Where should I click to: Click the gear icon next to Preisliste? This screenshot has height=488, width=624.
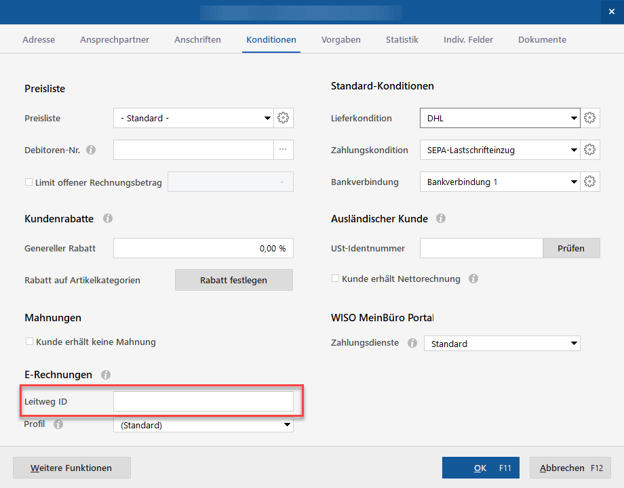[x=284, y=118]
